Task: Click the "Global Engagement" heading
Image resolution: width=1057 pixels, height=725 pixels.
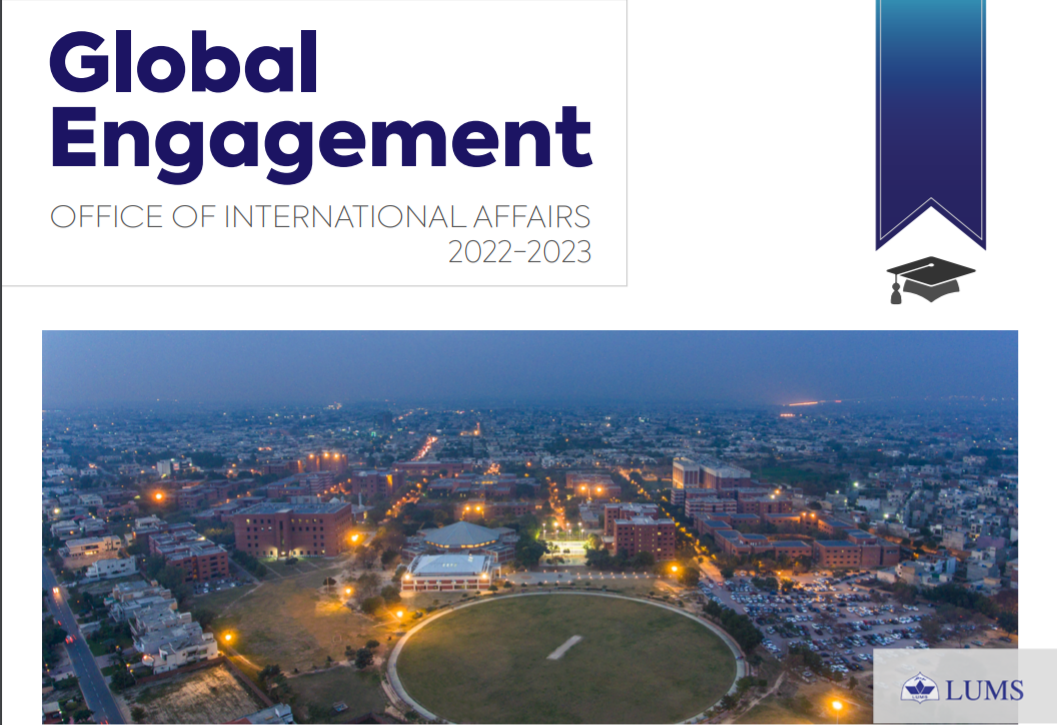Action: (x=320, y=107)
